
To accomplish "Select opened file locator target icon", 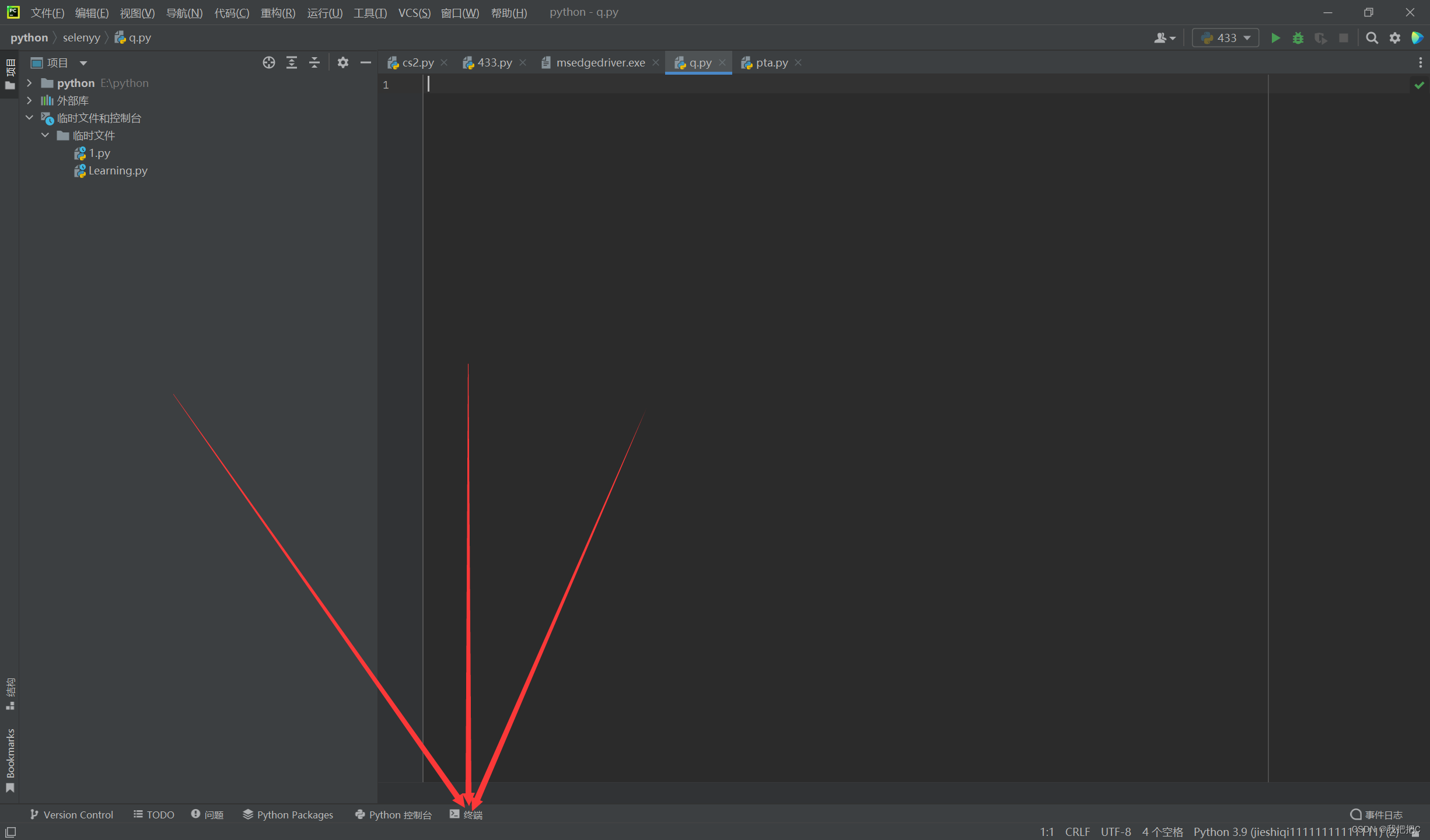I will click(268, 63).
